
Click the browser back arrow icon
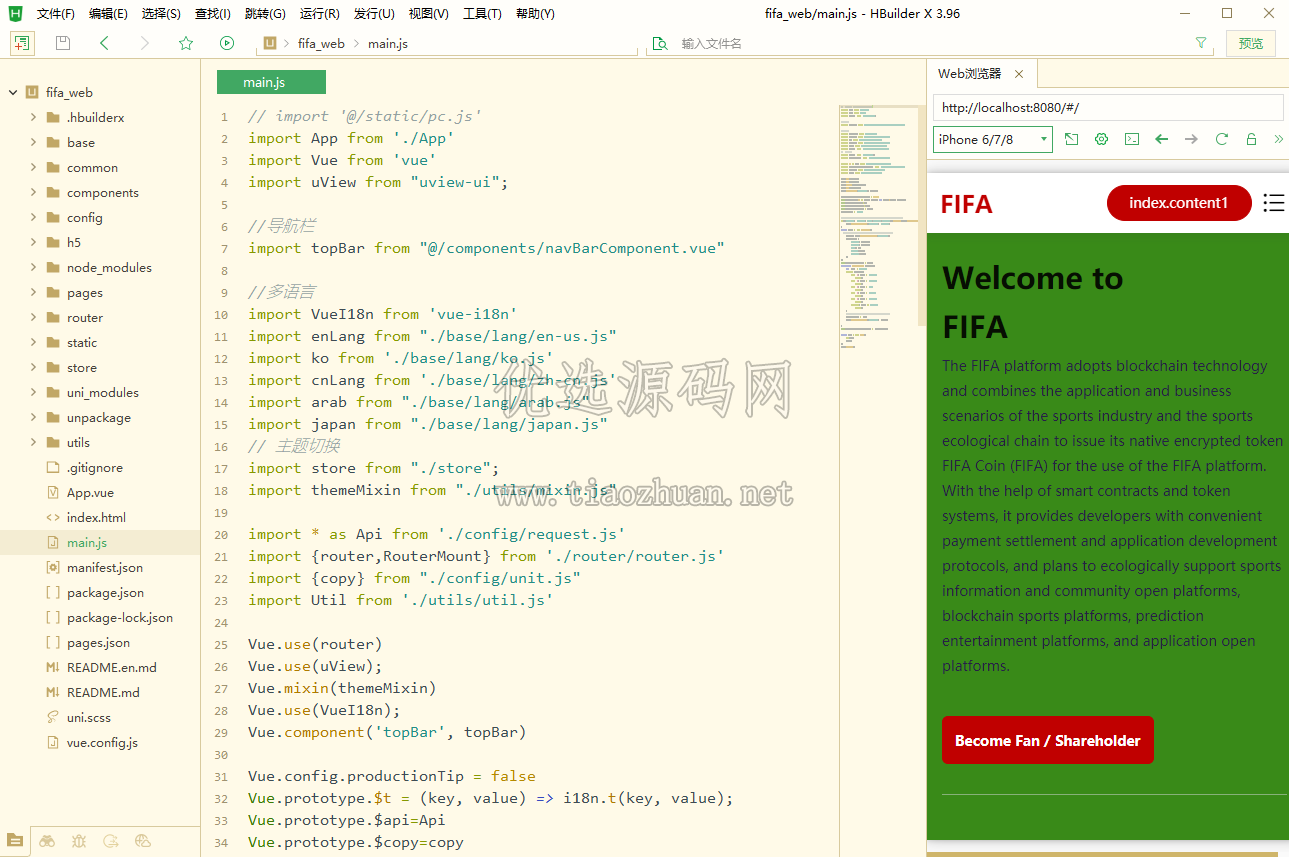click(x=1161, y=139)
